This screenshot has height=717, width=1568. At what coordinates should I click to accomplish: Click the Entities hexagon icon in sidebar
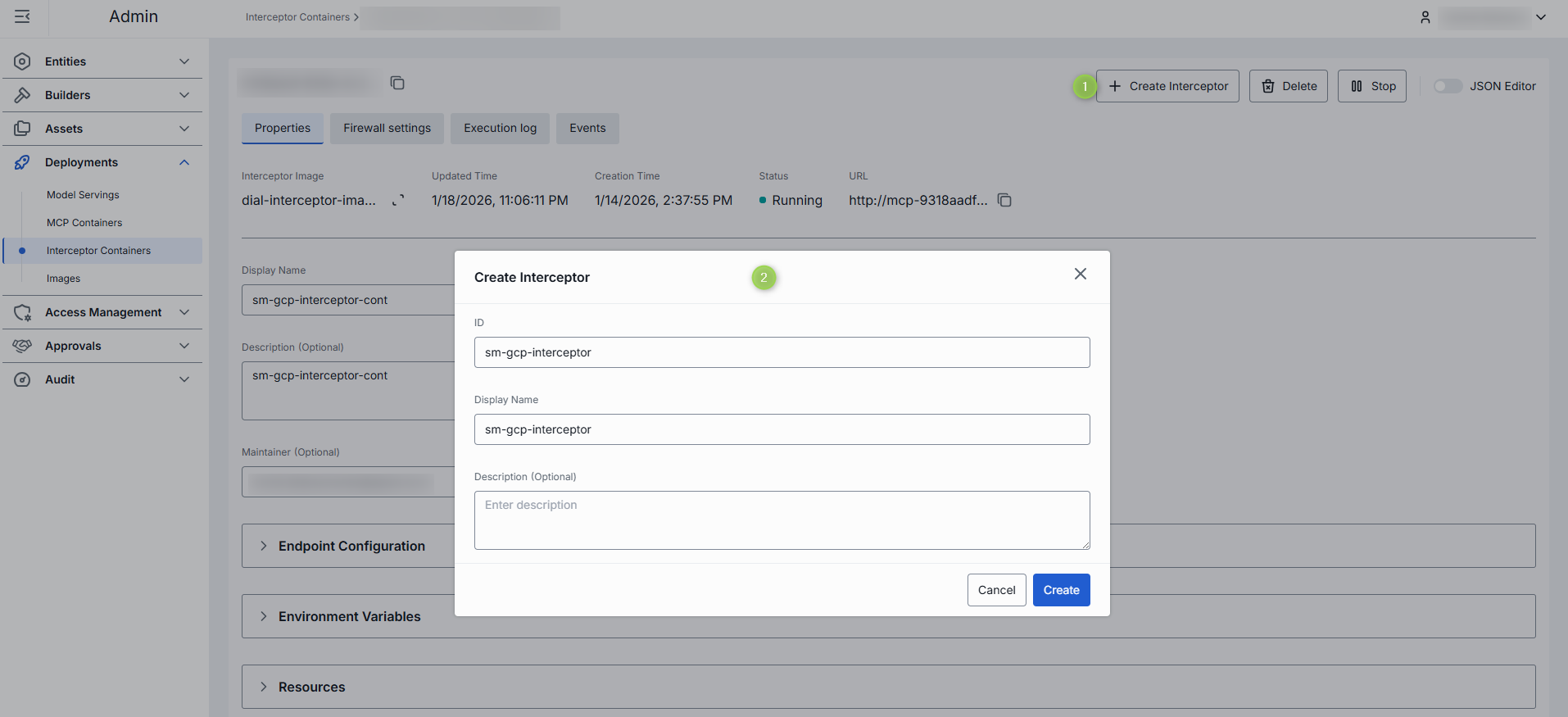(22, 61)
